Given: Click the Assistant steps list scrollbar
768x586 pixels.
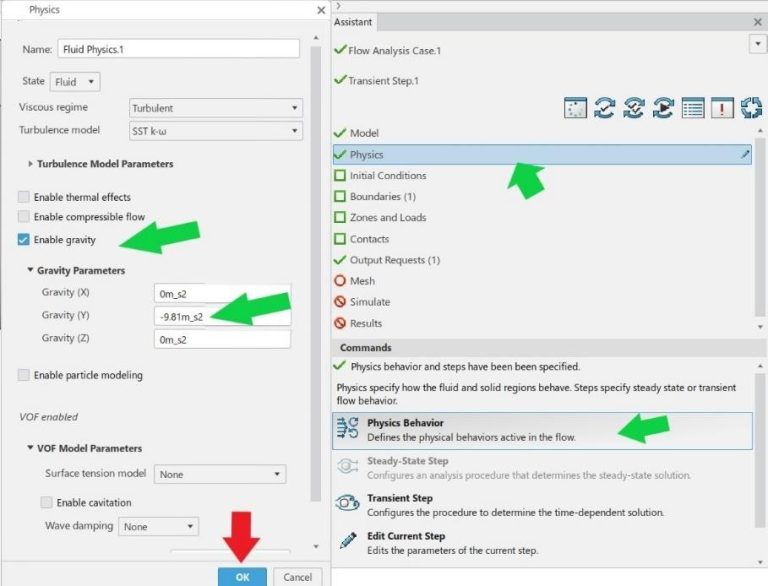Looking at the screenshot, I should point(760,227).
